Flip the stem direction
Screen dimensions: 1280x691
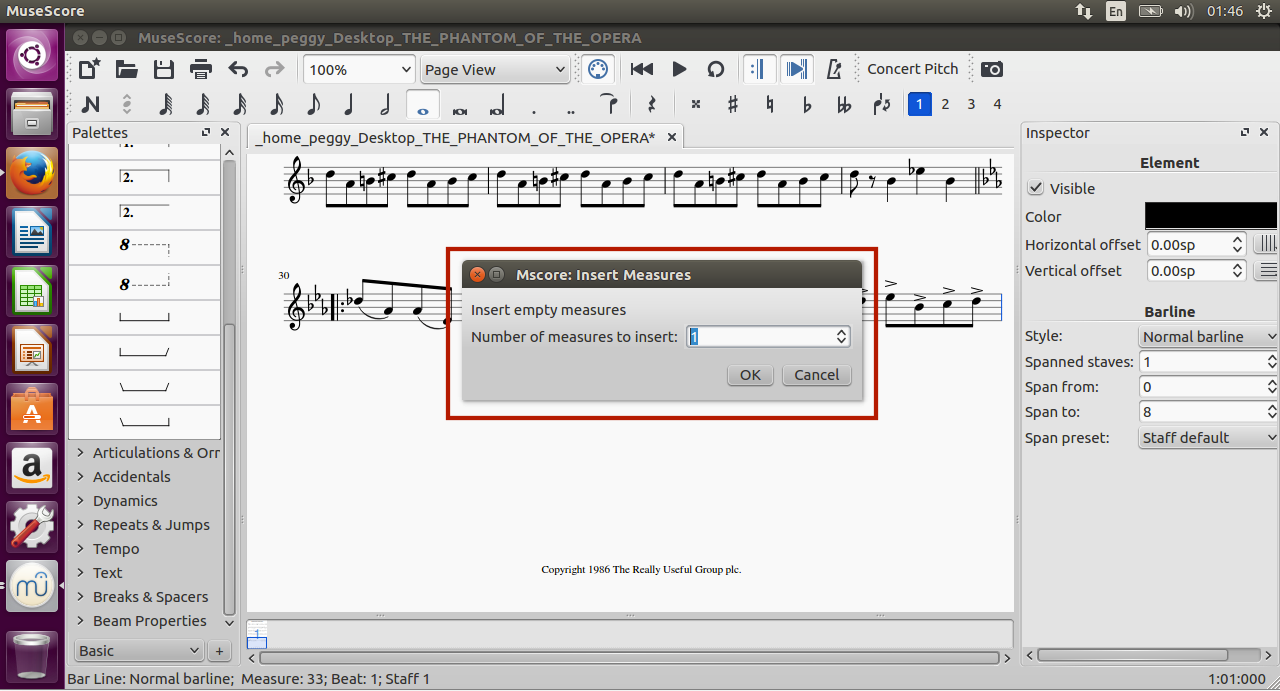pyautogui.click(x=881, y=104)
